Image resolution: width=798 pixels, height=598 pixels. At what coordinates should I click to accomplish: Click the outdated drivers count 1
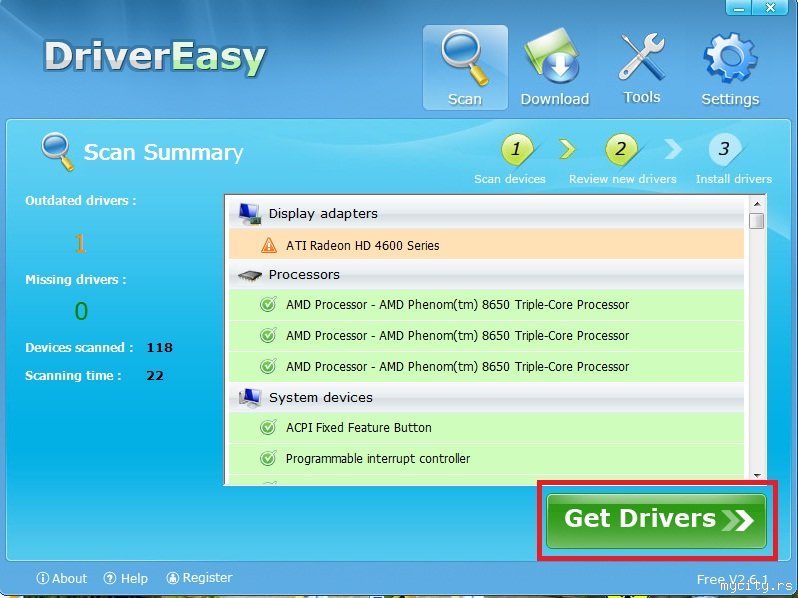coord(80,243)
